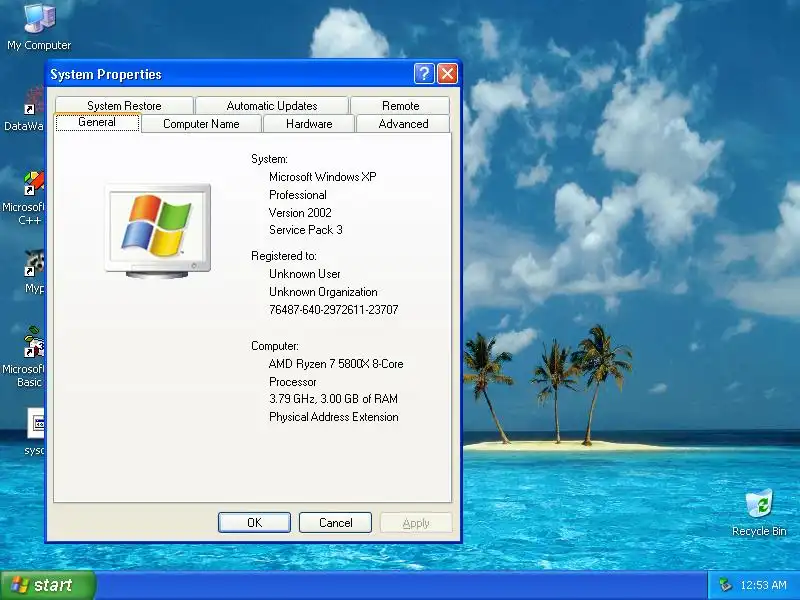Click the Windows XP monitor logo image

(158, 231)
